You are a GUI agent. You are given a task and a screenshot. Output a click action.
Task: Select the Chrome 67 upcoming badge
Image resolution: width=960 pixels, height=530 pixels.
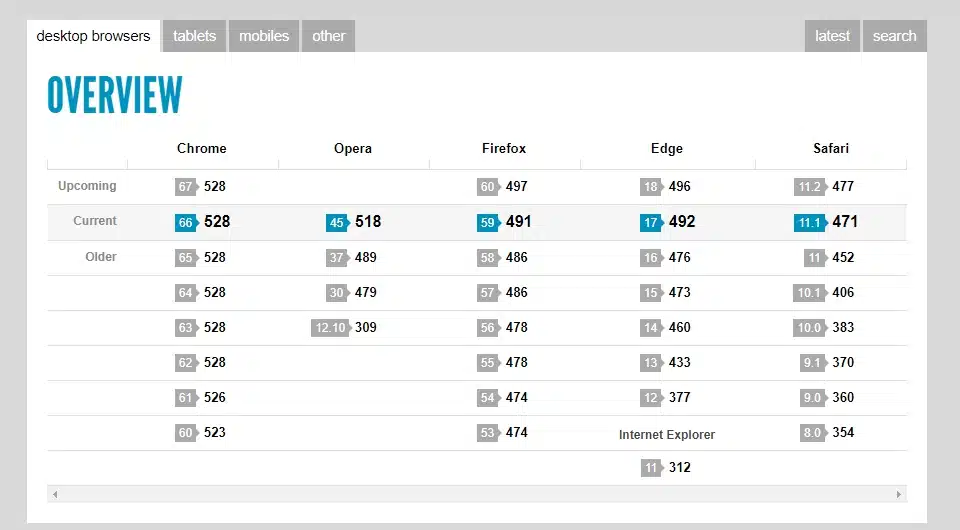pos(185,187)
